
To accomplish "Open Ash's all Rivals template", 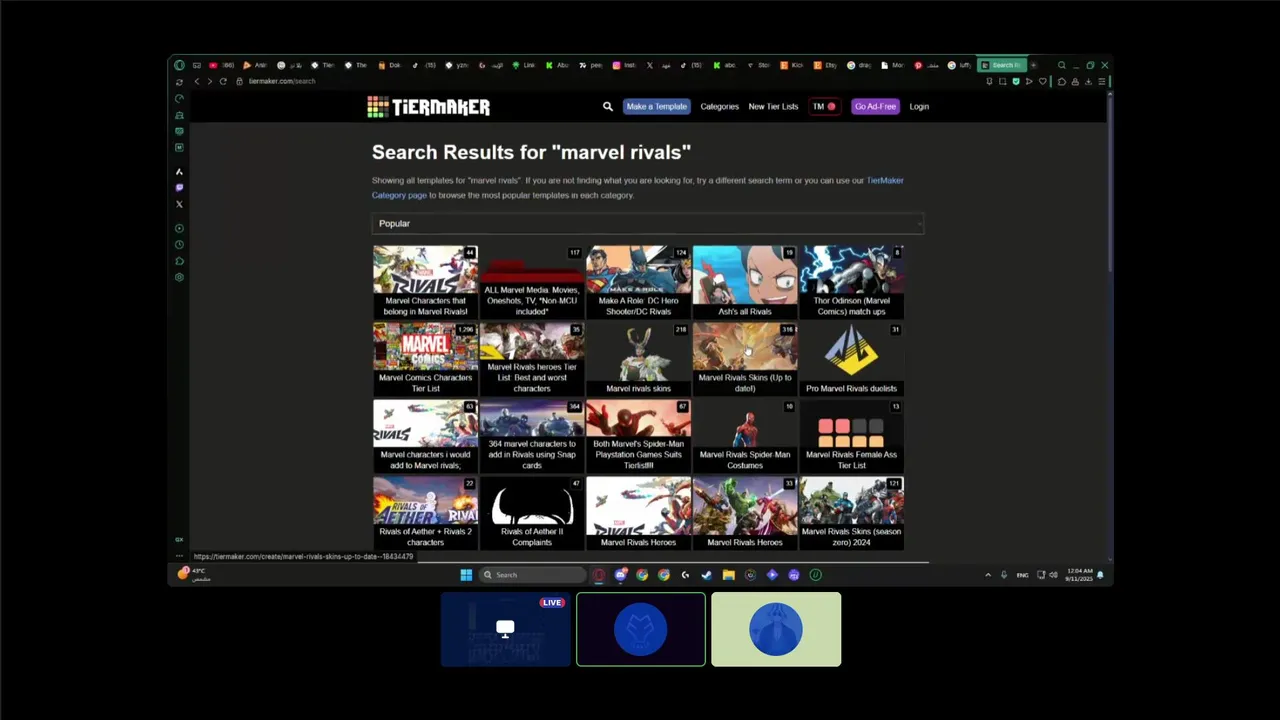I will point(745,282).
